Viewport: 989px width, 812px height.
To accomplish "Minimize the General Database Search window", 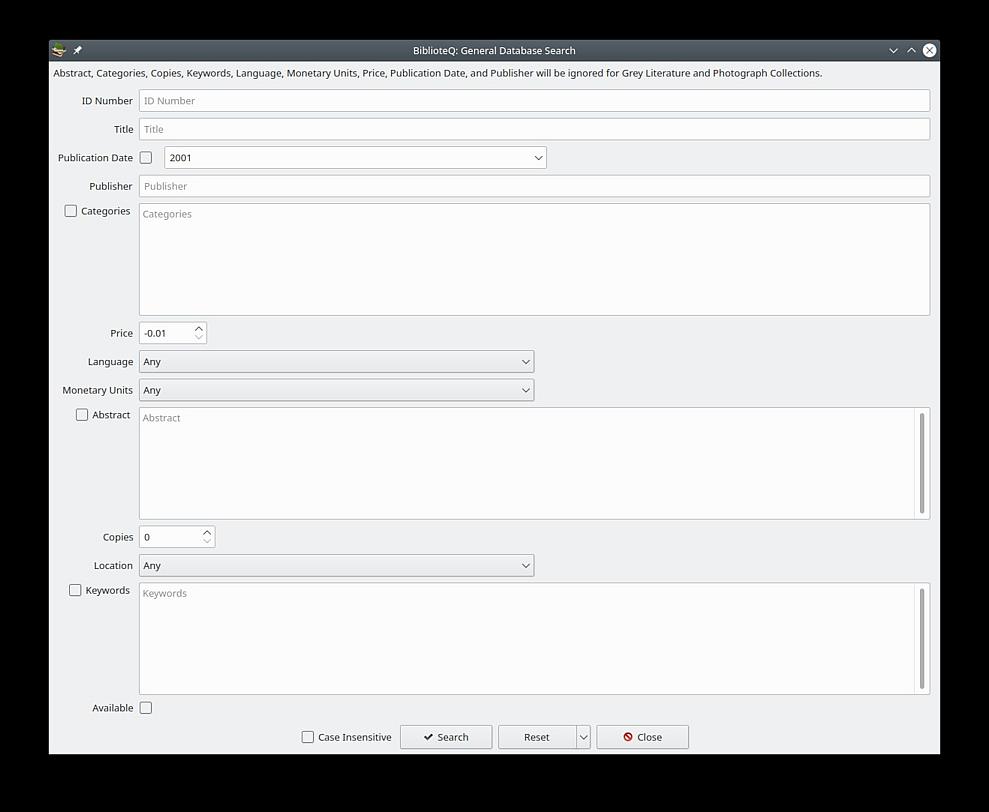I will point(893,50).
